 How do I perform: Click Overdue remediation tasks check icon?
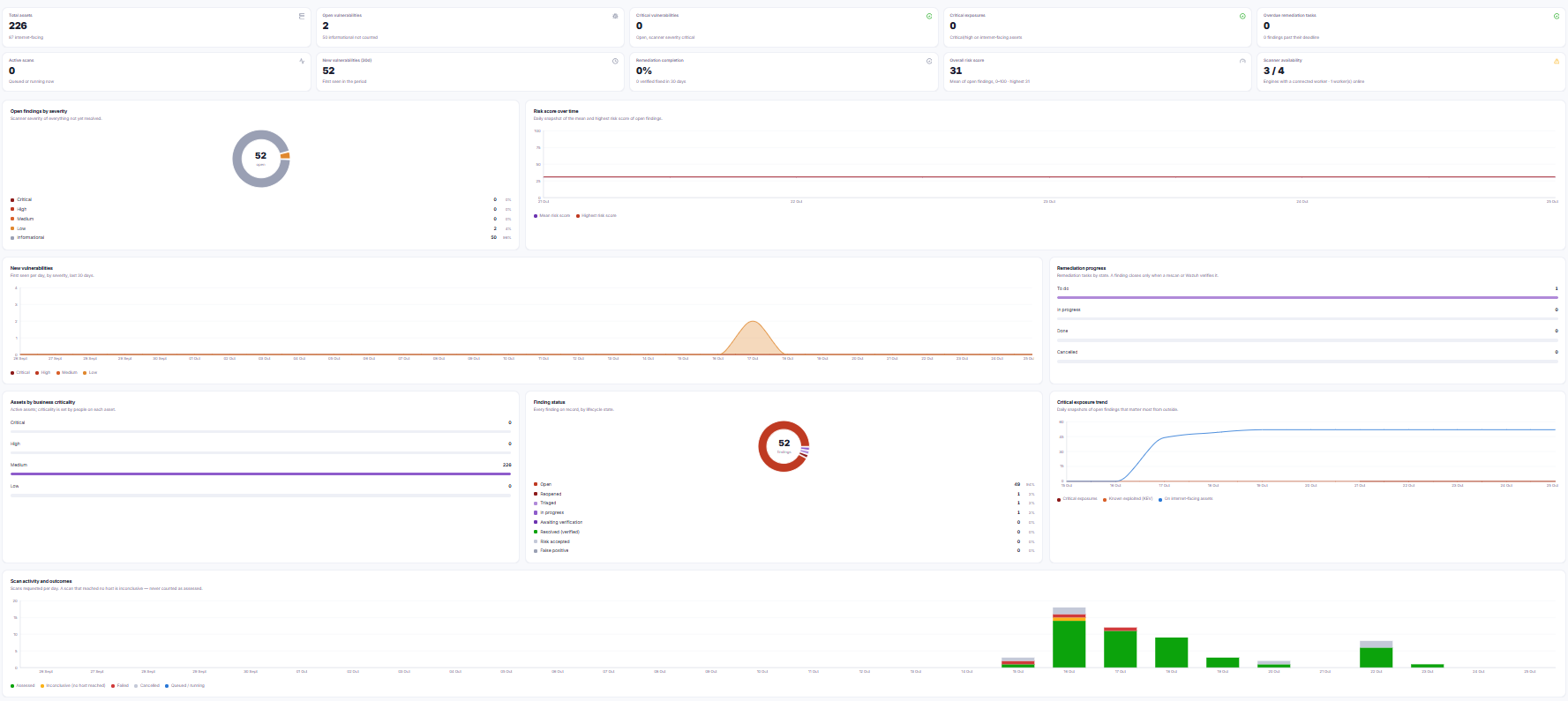[x=1557, y=16]
